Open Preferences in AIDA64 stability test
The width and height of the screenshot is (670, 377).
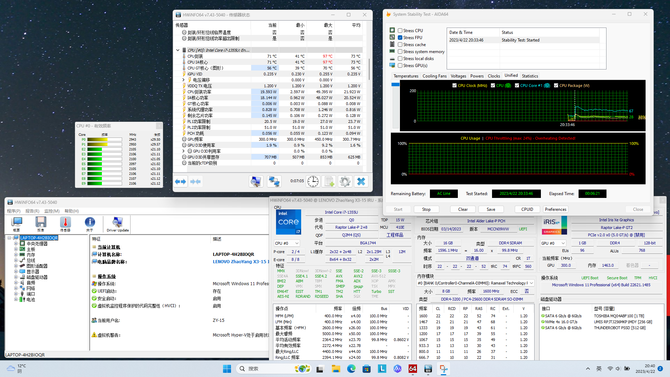tap(555, 209)
